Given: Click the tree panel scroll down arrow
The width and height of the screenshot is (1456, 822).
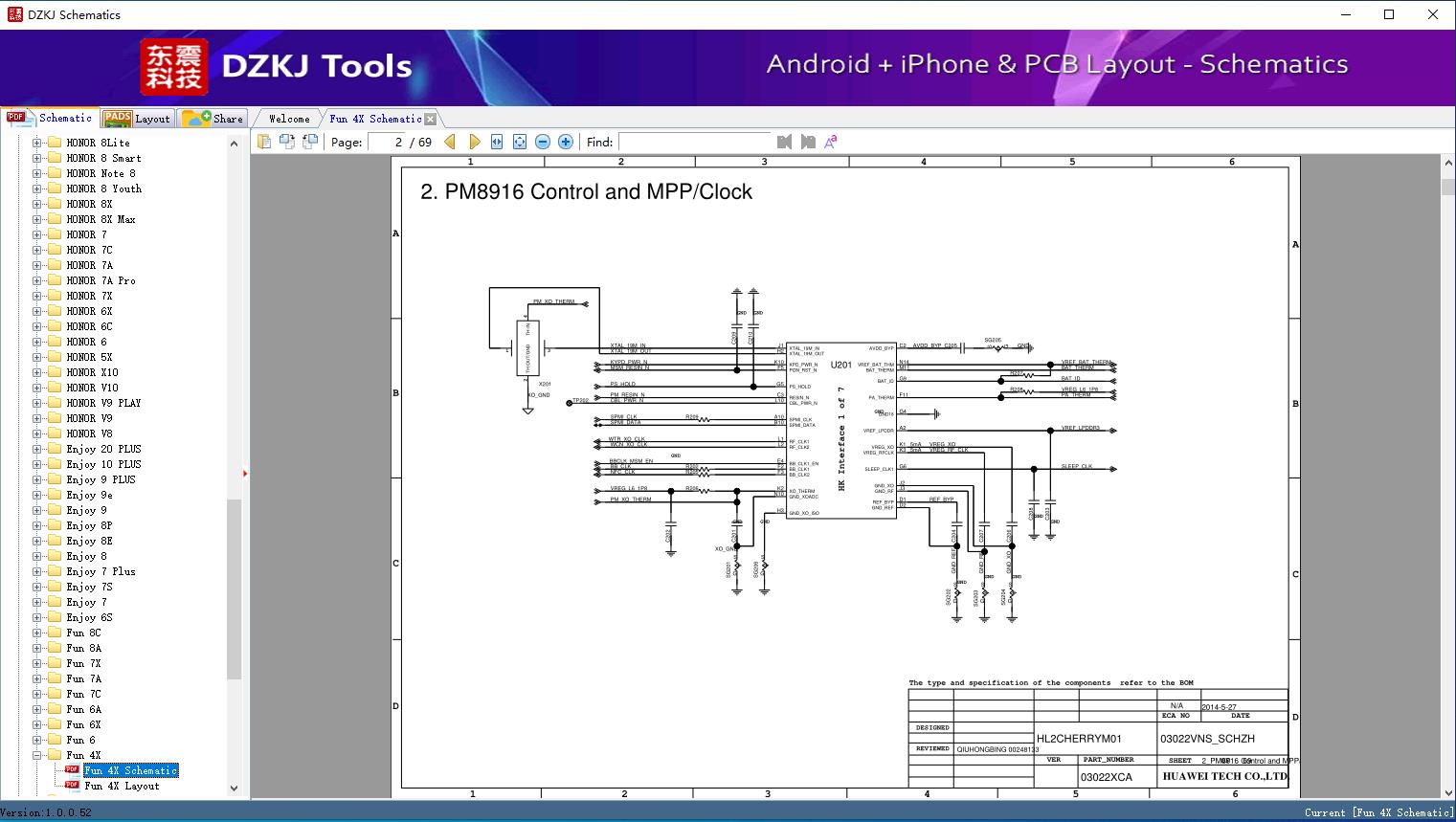Looking at the screenshot, I should 234,789.
